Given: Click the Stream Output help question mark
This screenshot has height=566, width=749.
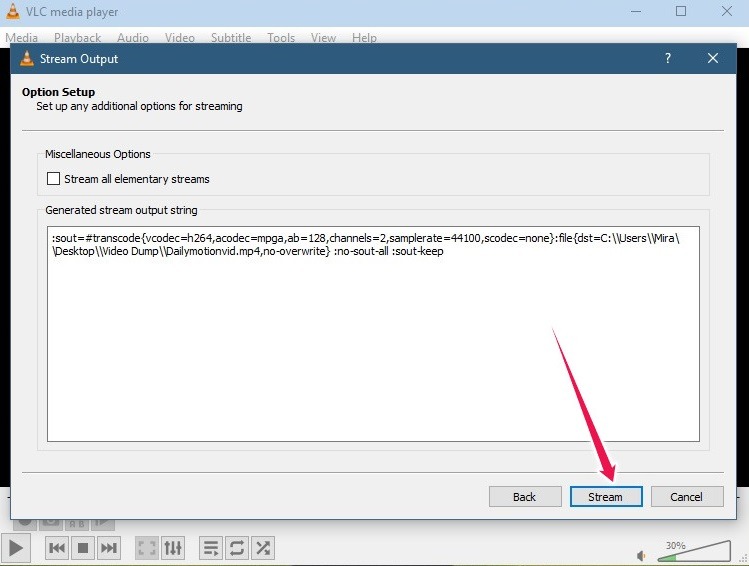Looking at the screenshot, I should [x=668, y=58].
